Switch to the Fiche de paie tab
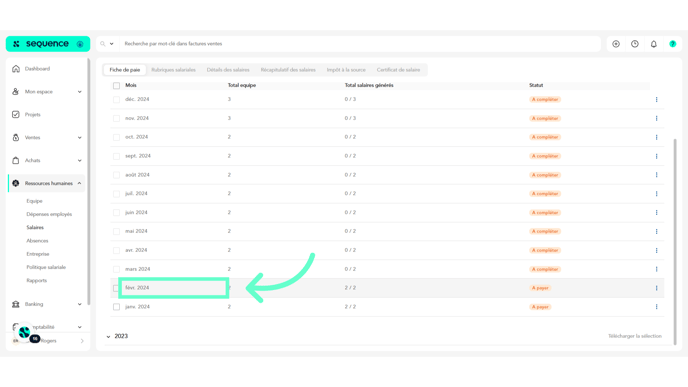 coord(125,70)
